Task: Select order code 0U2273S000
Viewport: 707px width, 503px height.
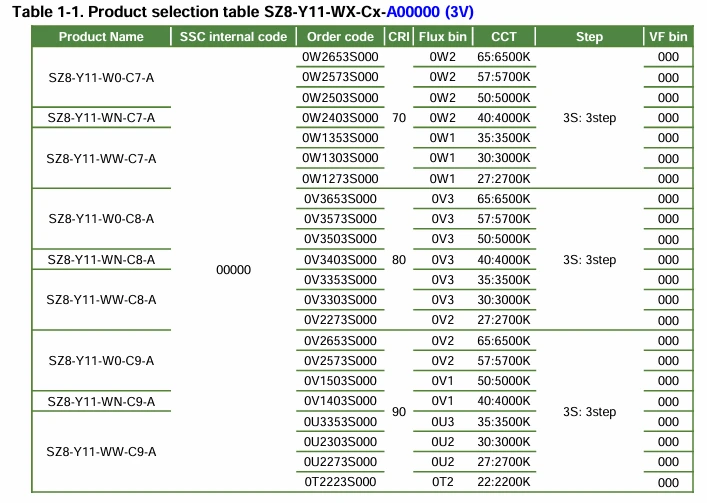Action: tap(340, 462)
